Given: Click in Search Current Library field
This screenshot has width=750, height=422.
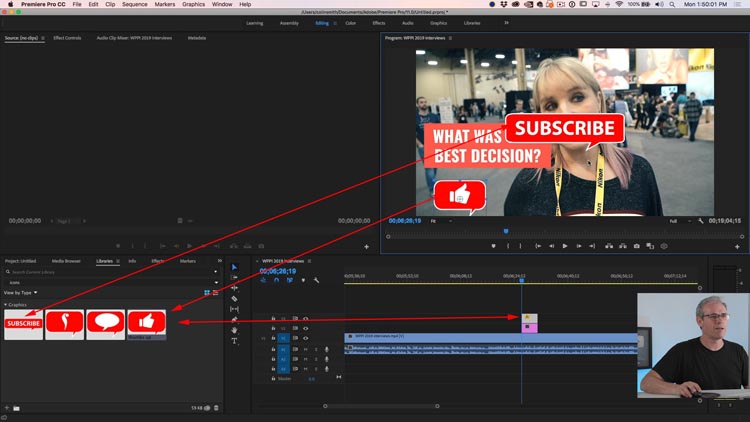Looking at the screenshot, I should coord(111,272).
